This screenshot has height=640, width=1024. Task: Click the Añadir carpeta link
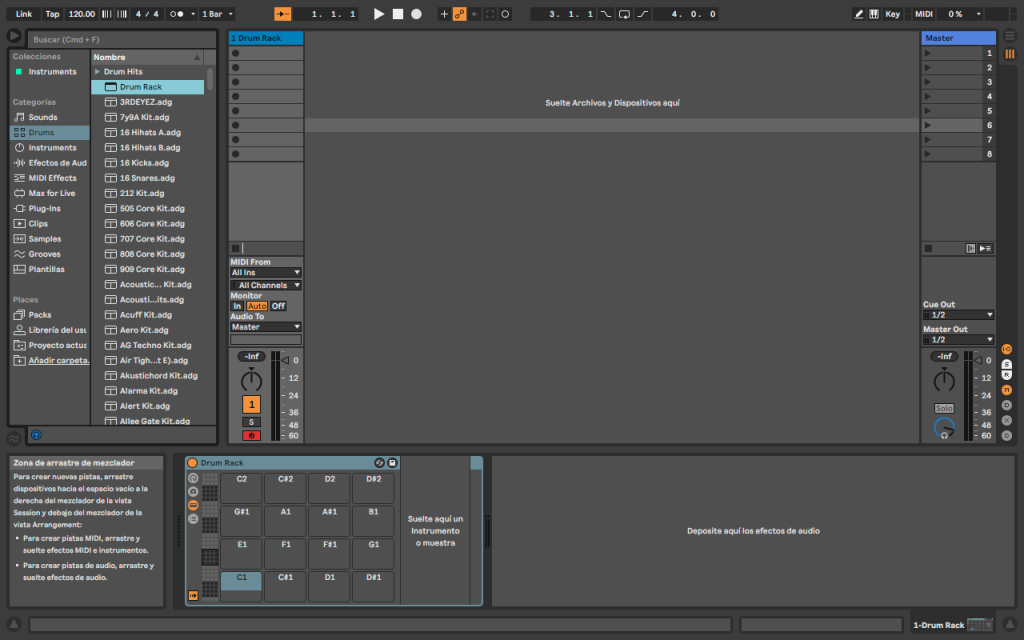tap(58, 360)
